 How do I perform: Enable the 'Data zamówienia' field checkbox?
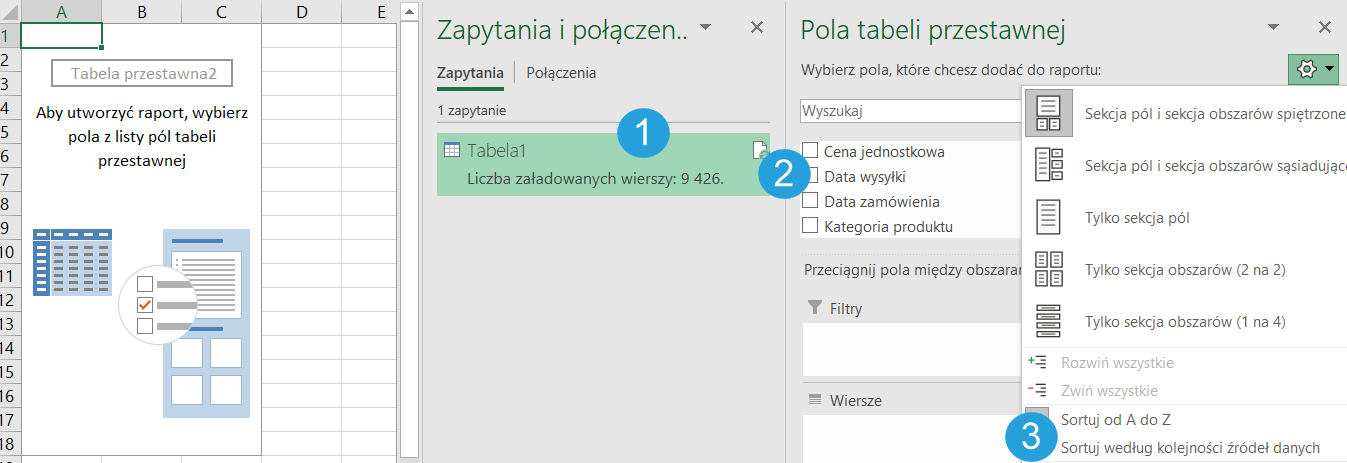click(810, 201)
